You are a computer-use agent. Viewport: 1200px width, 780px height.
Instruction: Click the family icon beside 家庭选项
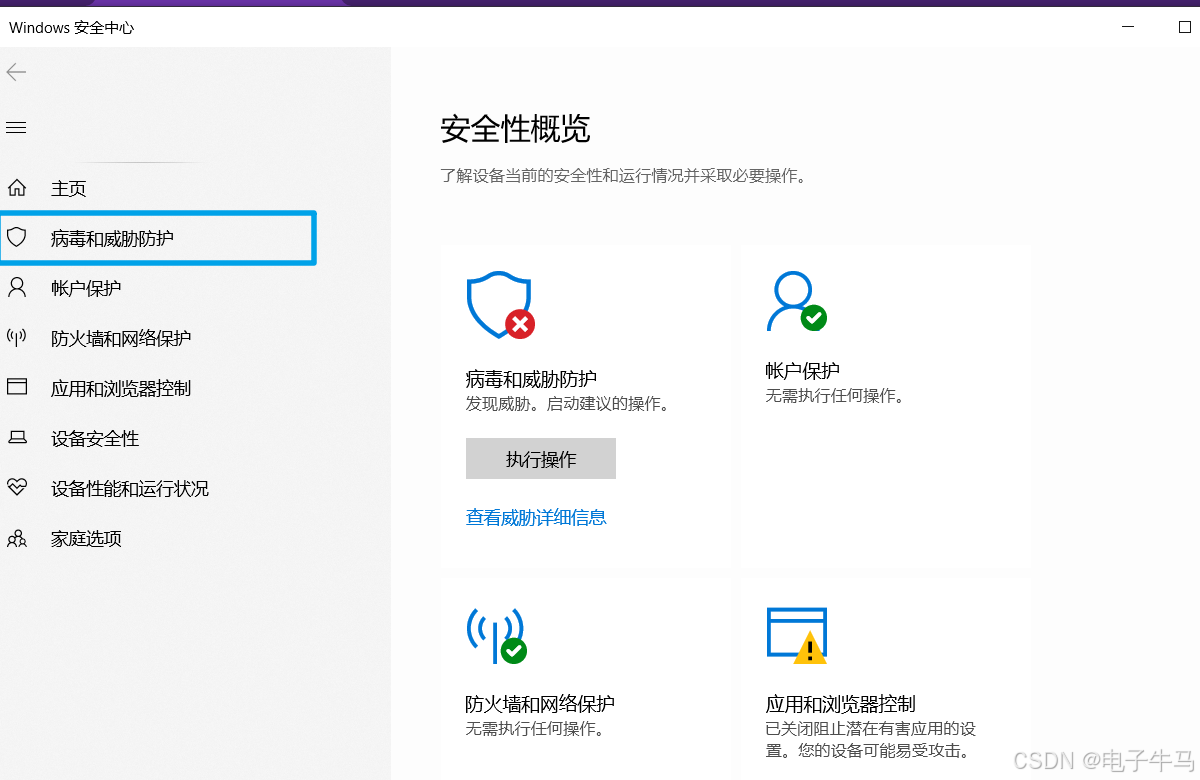coord(17,539)
